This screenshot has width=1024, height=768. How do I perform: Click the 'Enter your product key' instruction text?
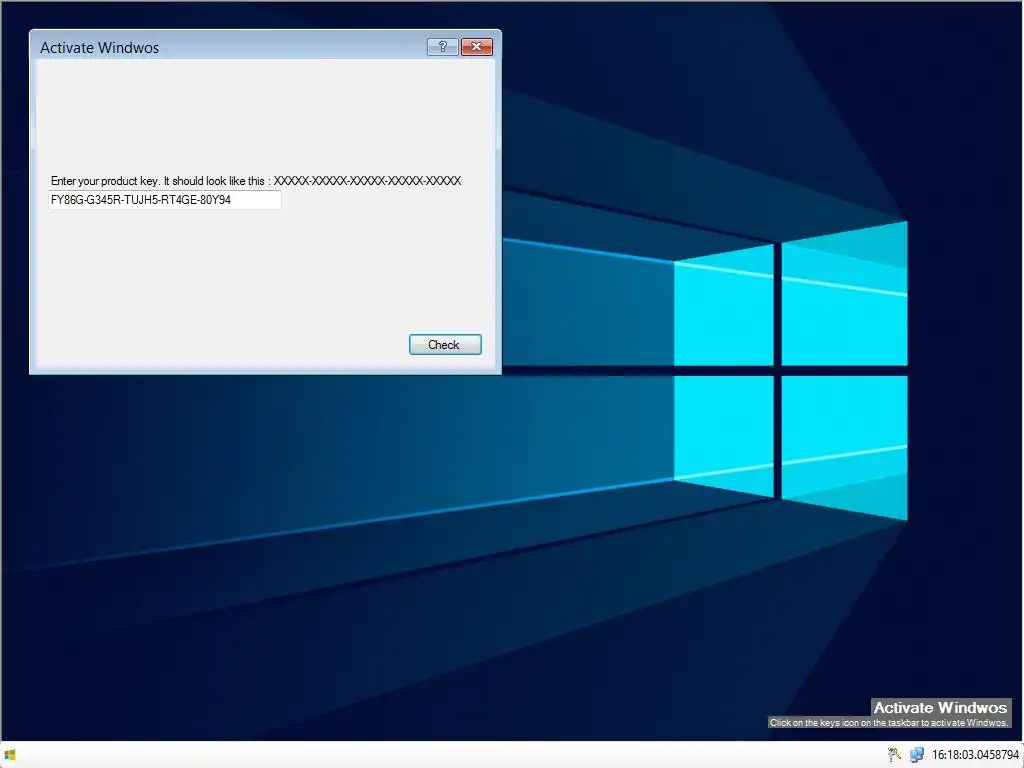pos(256,181)
